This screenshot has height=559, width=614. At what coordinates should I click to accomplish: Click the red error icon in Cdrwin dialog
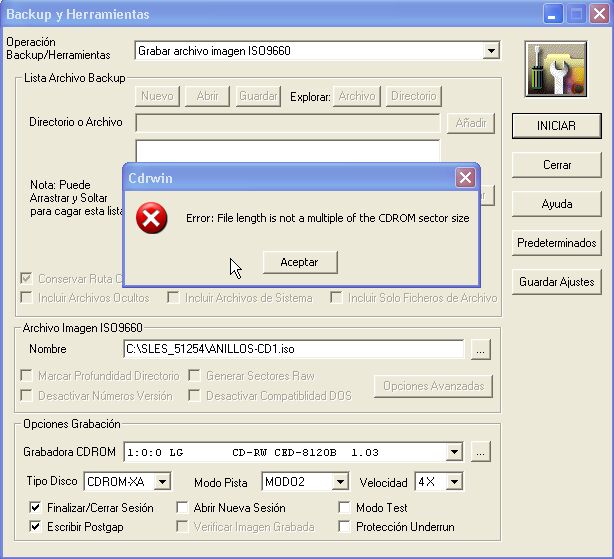(x=152, y=218)
